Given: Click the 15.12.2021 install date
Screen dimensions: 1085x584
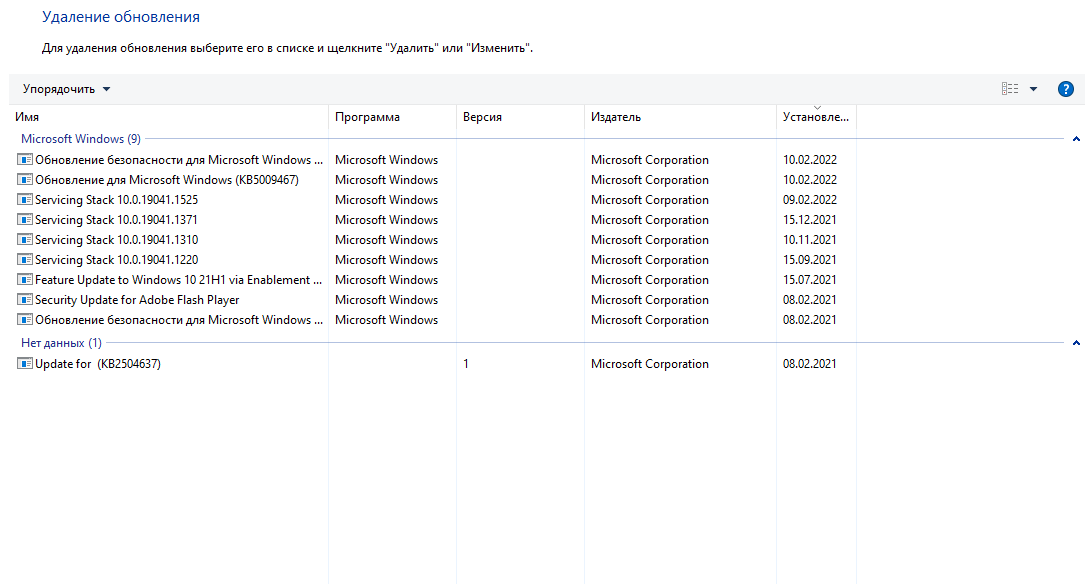Looking at the screenshot, I should (x=810, y=220).
